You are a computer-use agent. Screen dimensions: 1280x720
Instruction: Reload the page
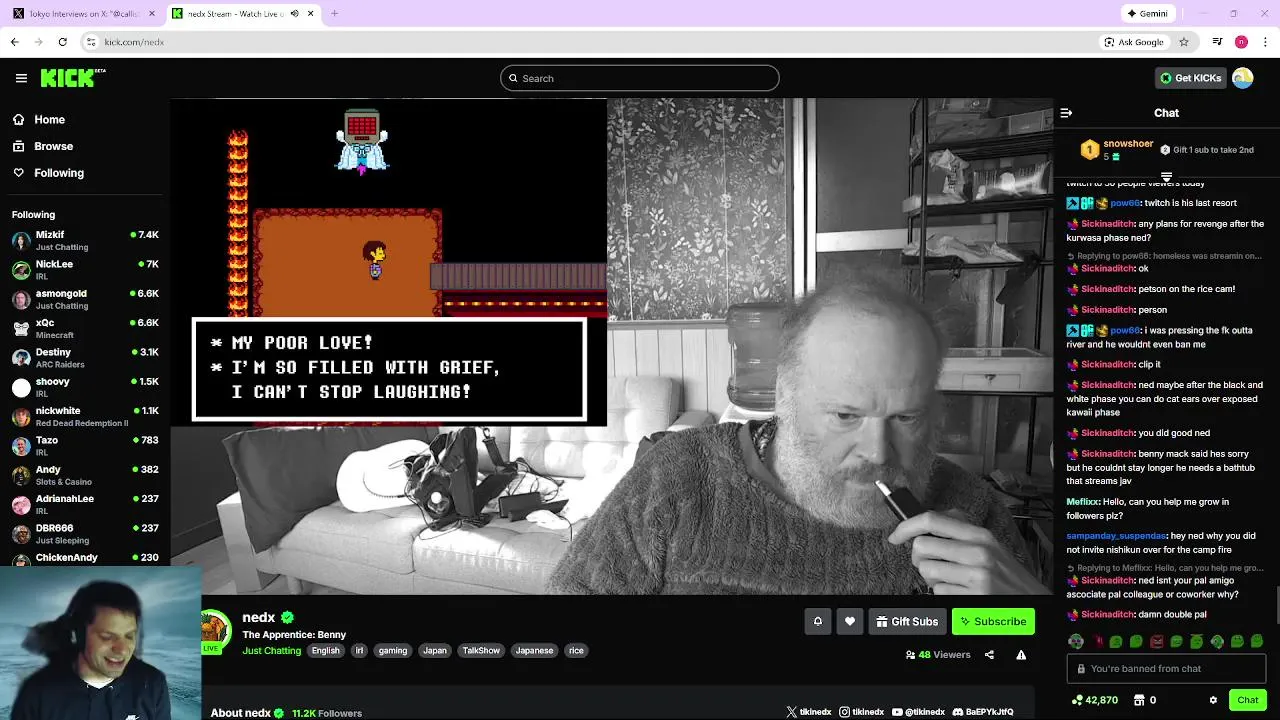[x=62, y=42]
